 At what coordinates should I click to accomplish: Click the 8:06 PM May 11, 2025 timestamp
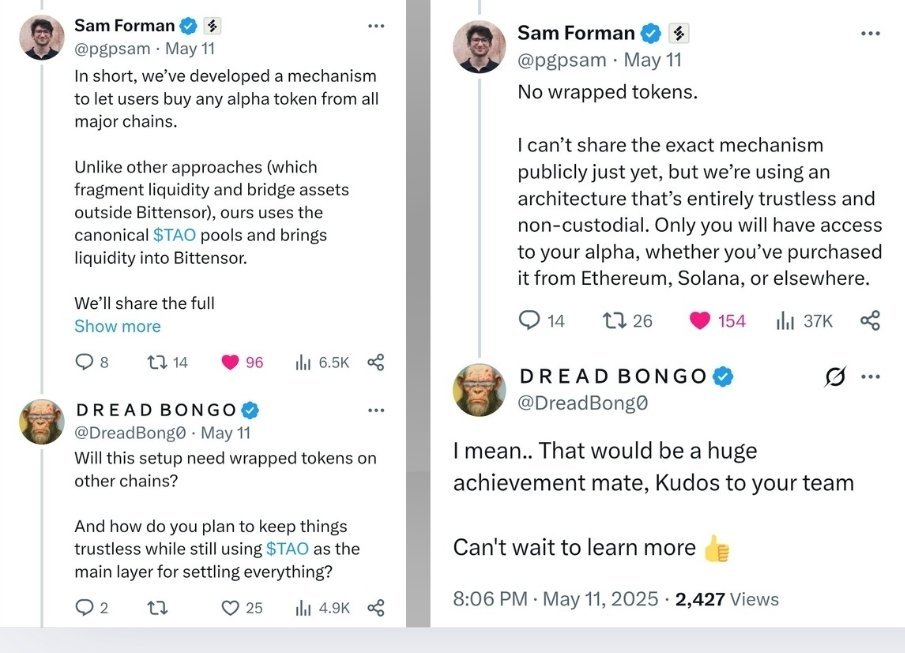(x=556, y=599)
